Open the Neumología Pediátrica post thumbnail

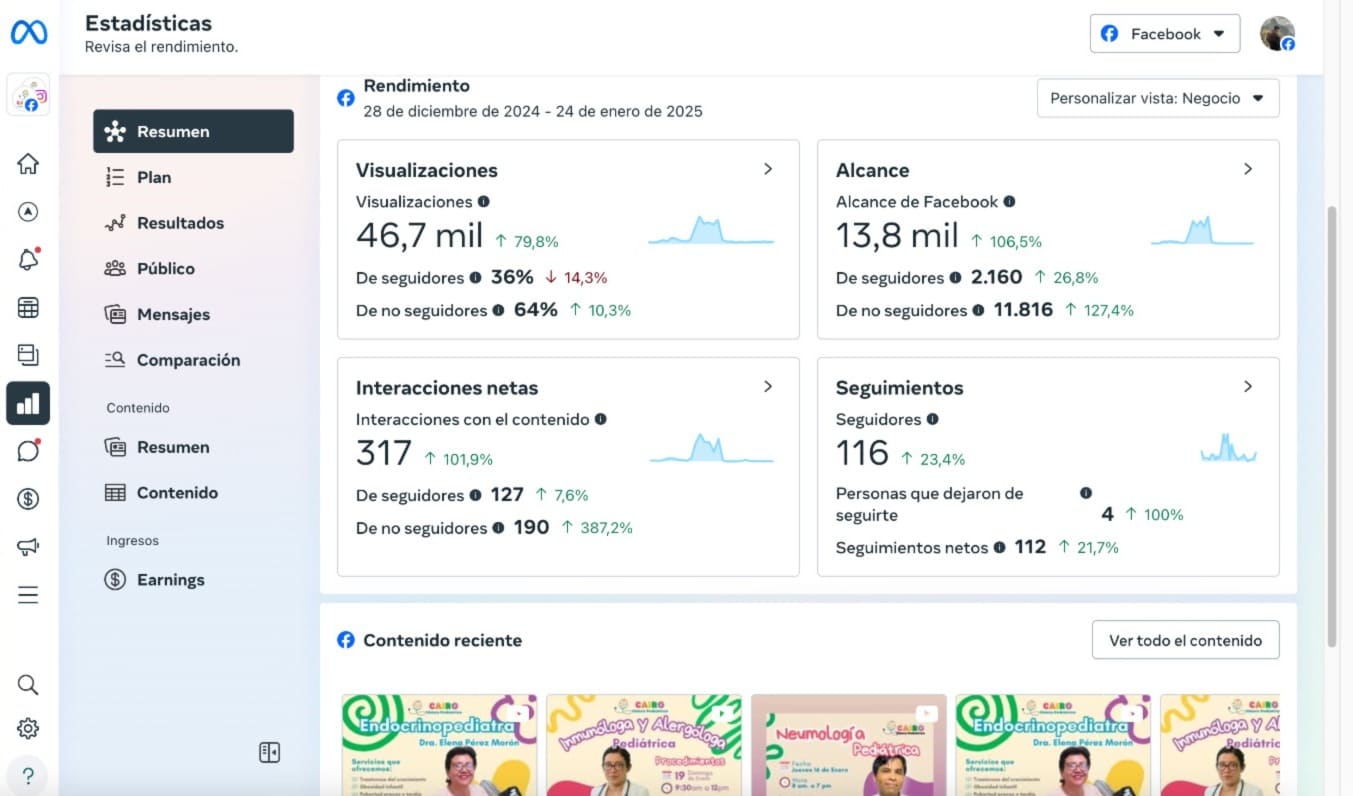pyautogui.click(x=848, y=745)
